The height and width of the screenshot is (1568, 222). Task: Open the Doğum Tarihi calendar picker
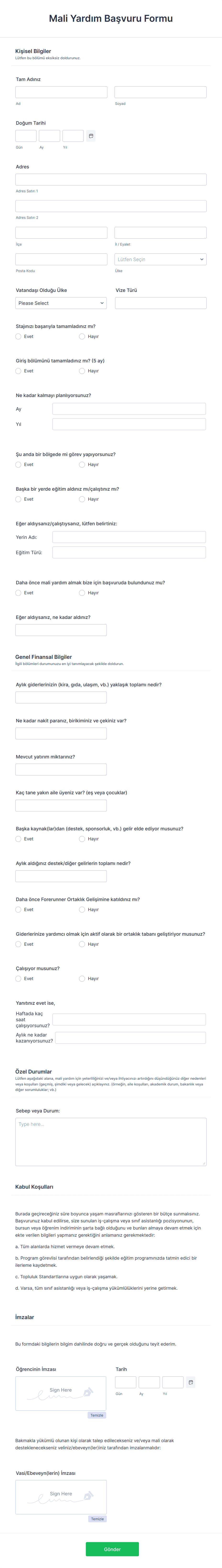point(91,136)
